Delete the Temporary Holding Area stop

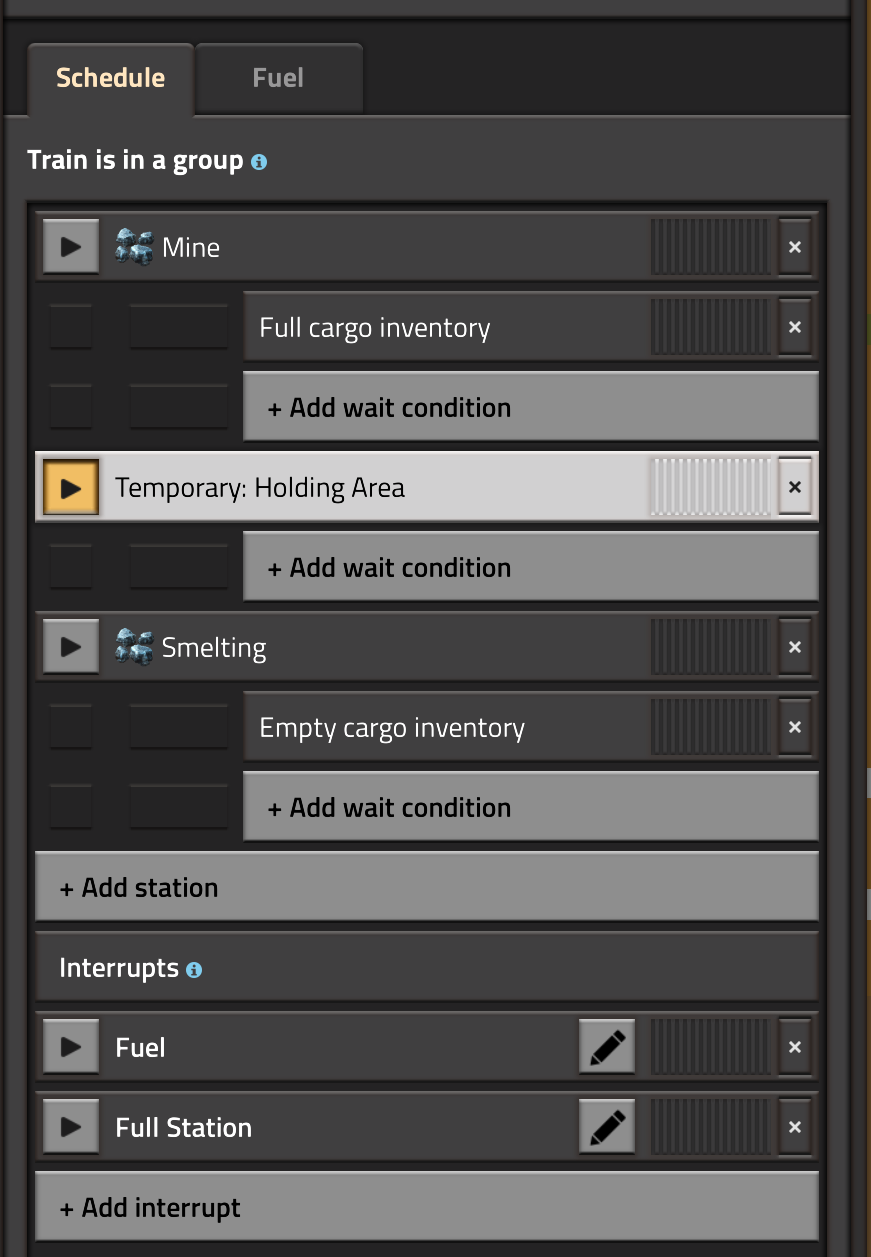[795, 487]
